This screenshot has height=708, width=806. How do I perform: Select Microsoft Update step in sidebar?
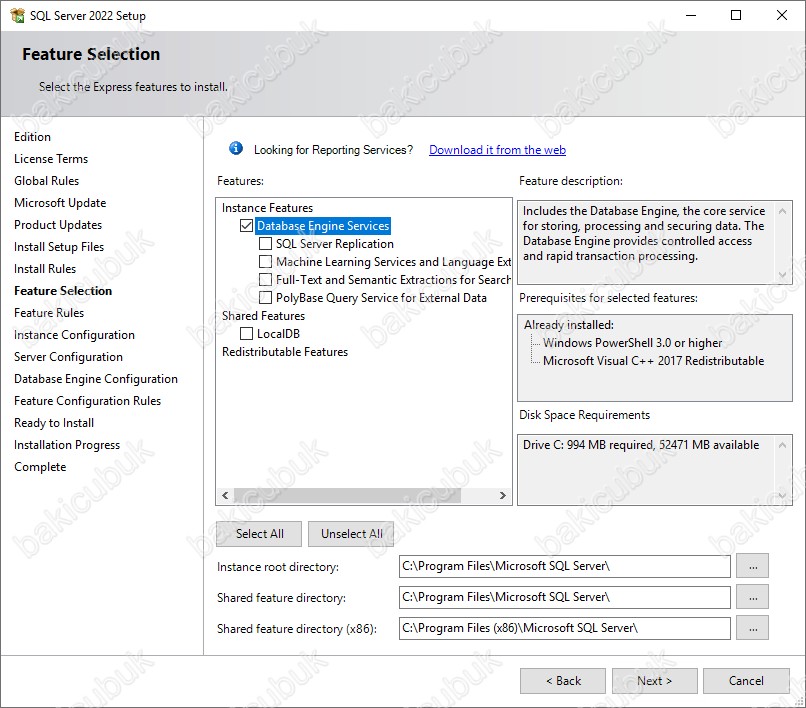click(x=60, y=203)
